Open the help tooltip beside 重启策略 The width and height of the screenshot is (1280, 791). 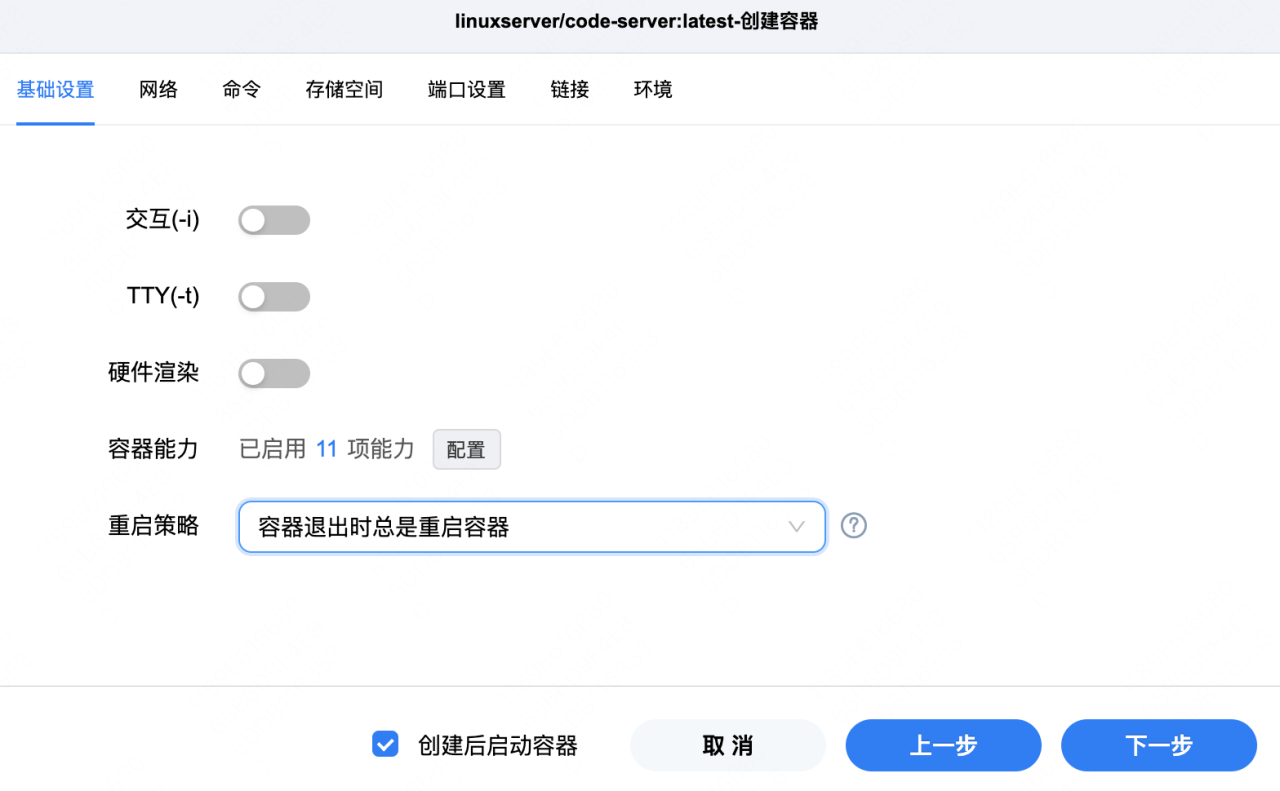853,525
